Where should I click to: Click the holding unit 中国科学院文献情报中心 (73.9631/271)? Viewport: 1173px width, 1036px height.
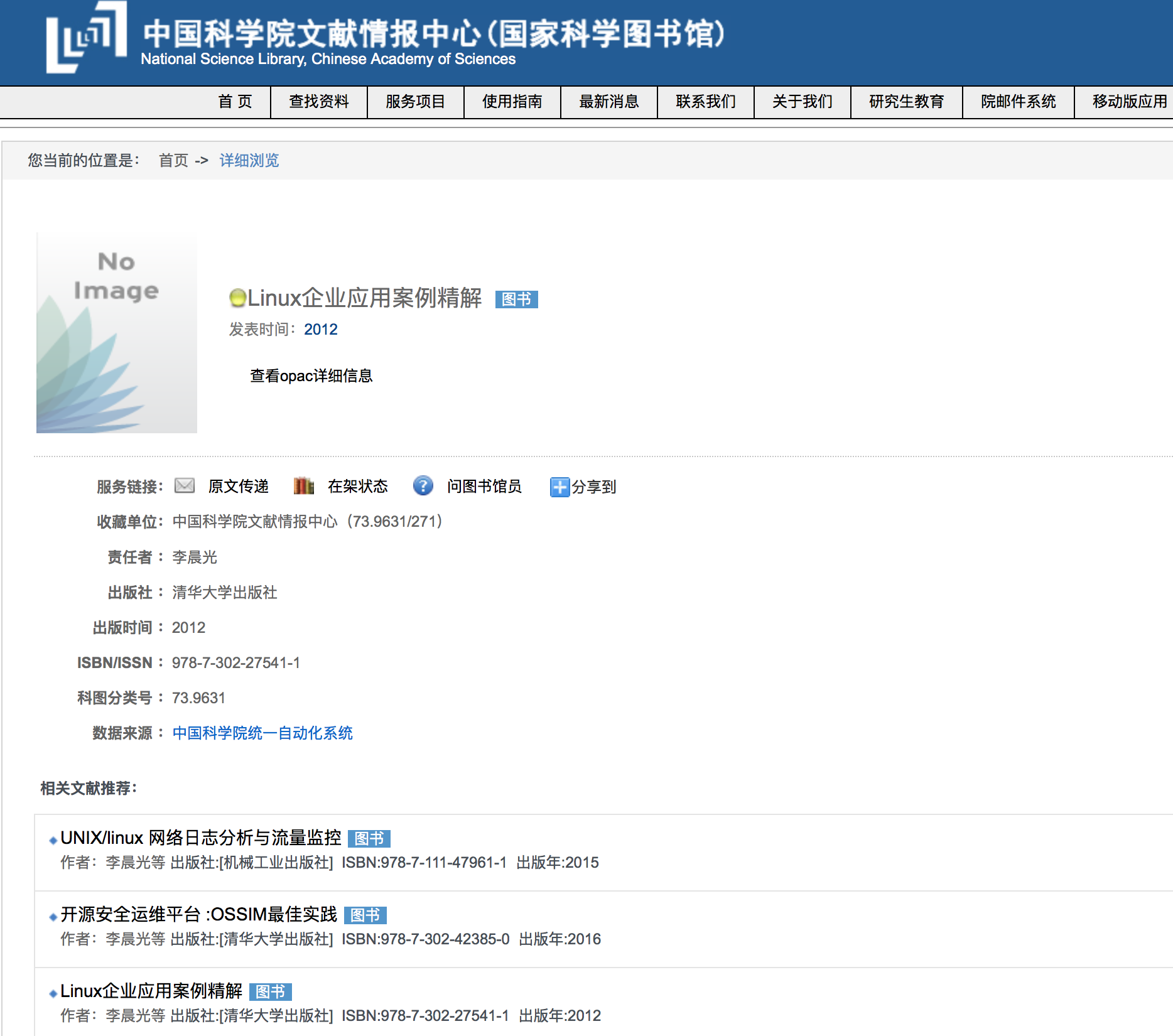tap(308, 522)
